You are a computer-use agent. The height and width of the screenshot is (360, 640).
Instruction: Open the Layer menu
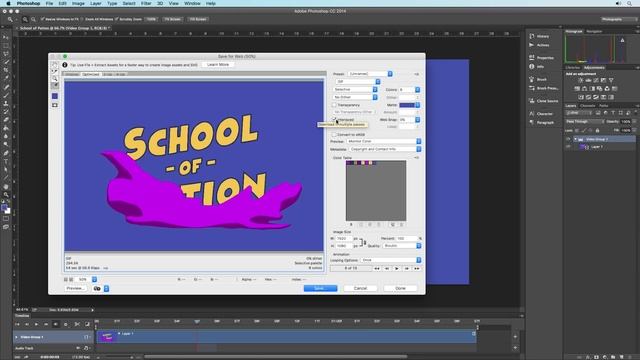pyautogui.click(x=96, y=3)
